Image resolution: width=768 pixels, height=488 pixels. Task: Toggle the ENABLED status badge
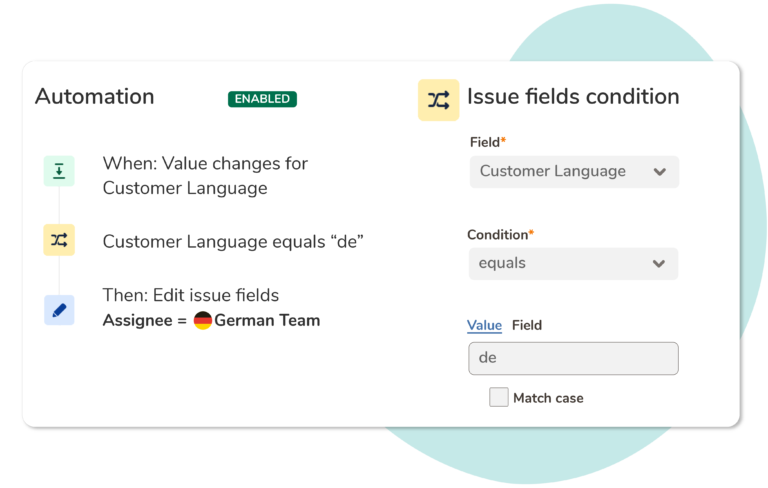[262, 99]
